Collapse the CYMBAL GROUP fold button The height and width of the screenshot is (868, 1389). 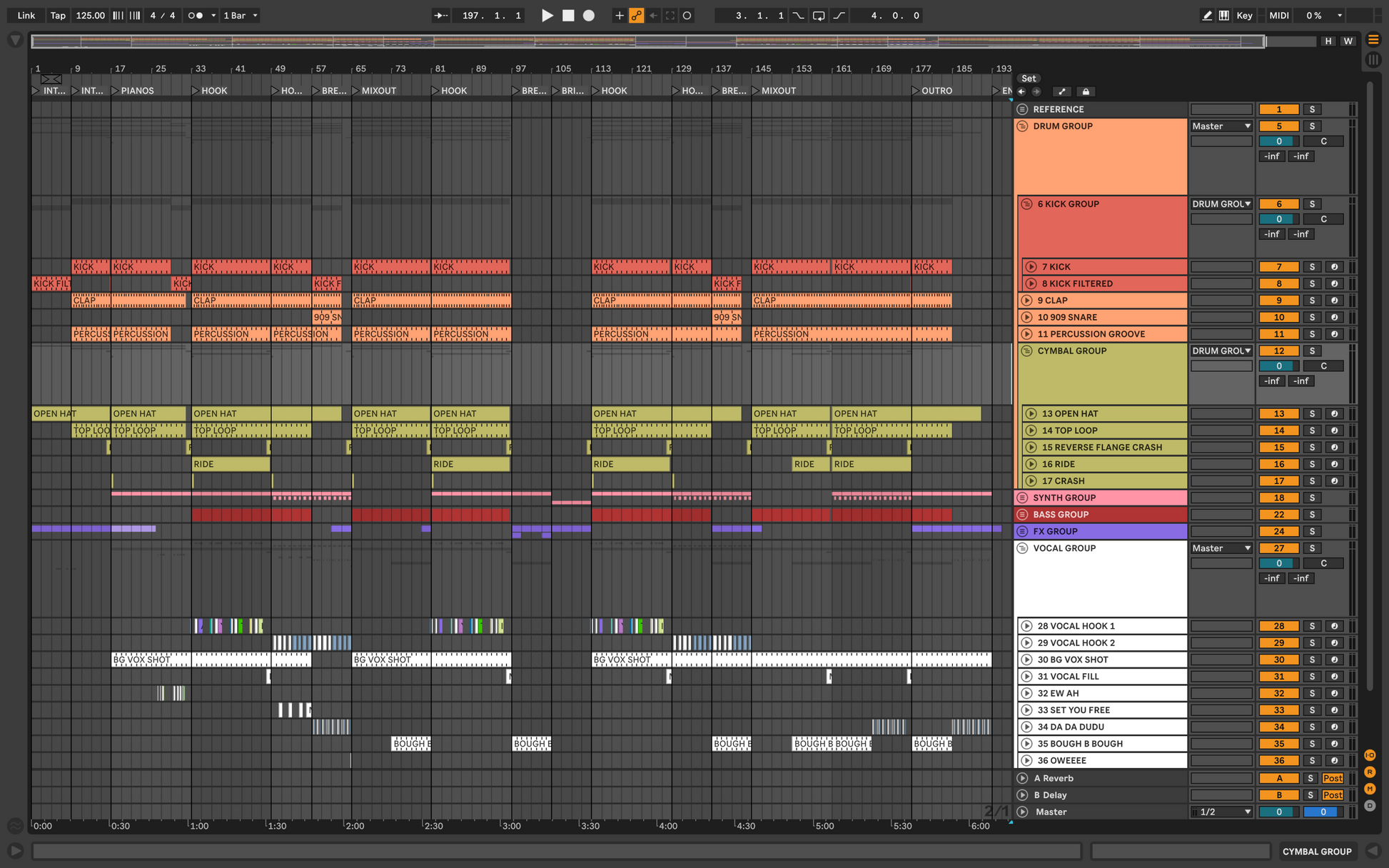(1026, 350)
